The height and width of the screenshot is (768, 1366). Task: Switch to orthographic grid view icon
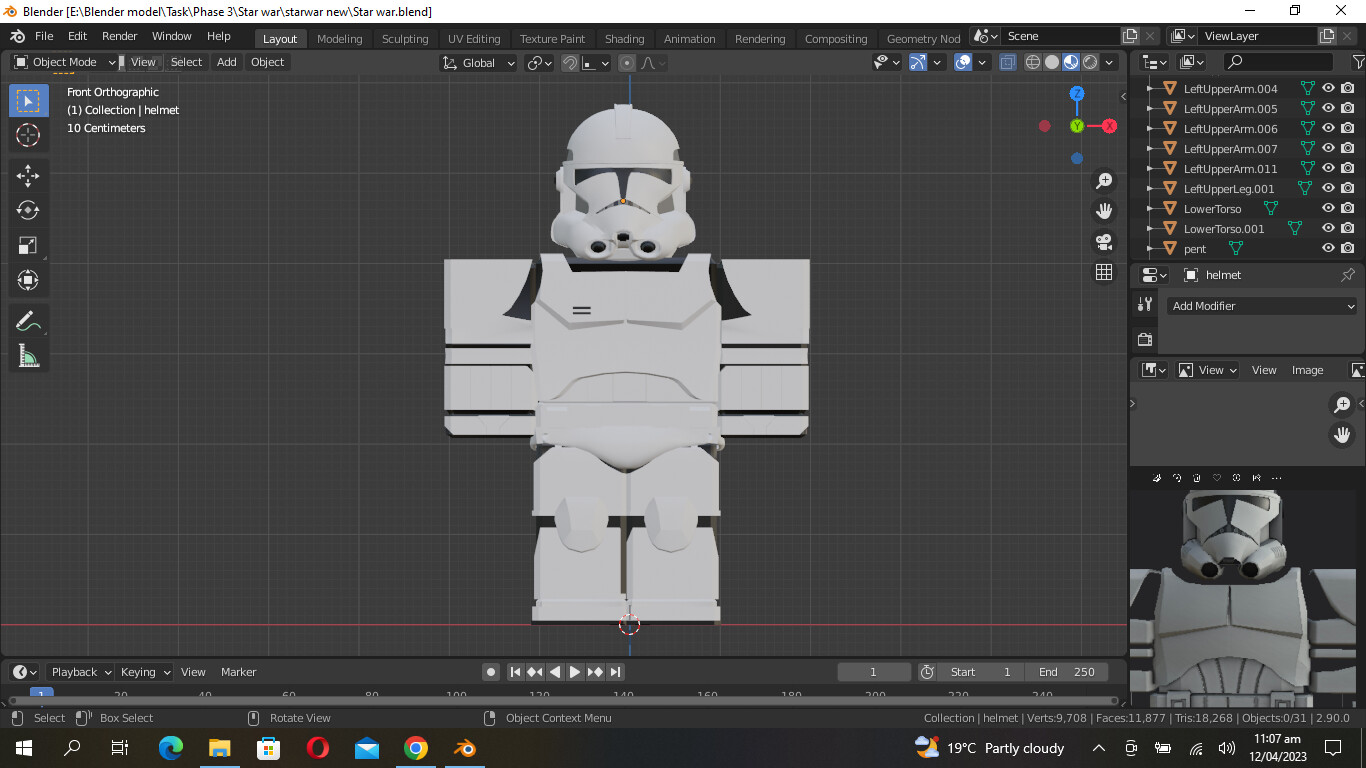[x=1104, y=272]
